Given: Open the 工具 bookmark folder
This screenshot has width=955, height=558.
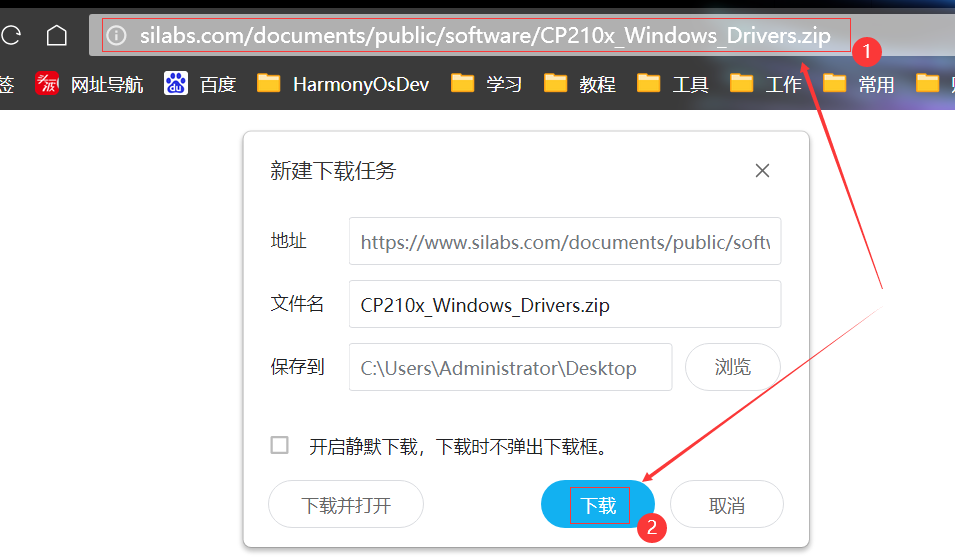Looking at the screenshot, I should (x=672, y=84).
